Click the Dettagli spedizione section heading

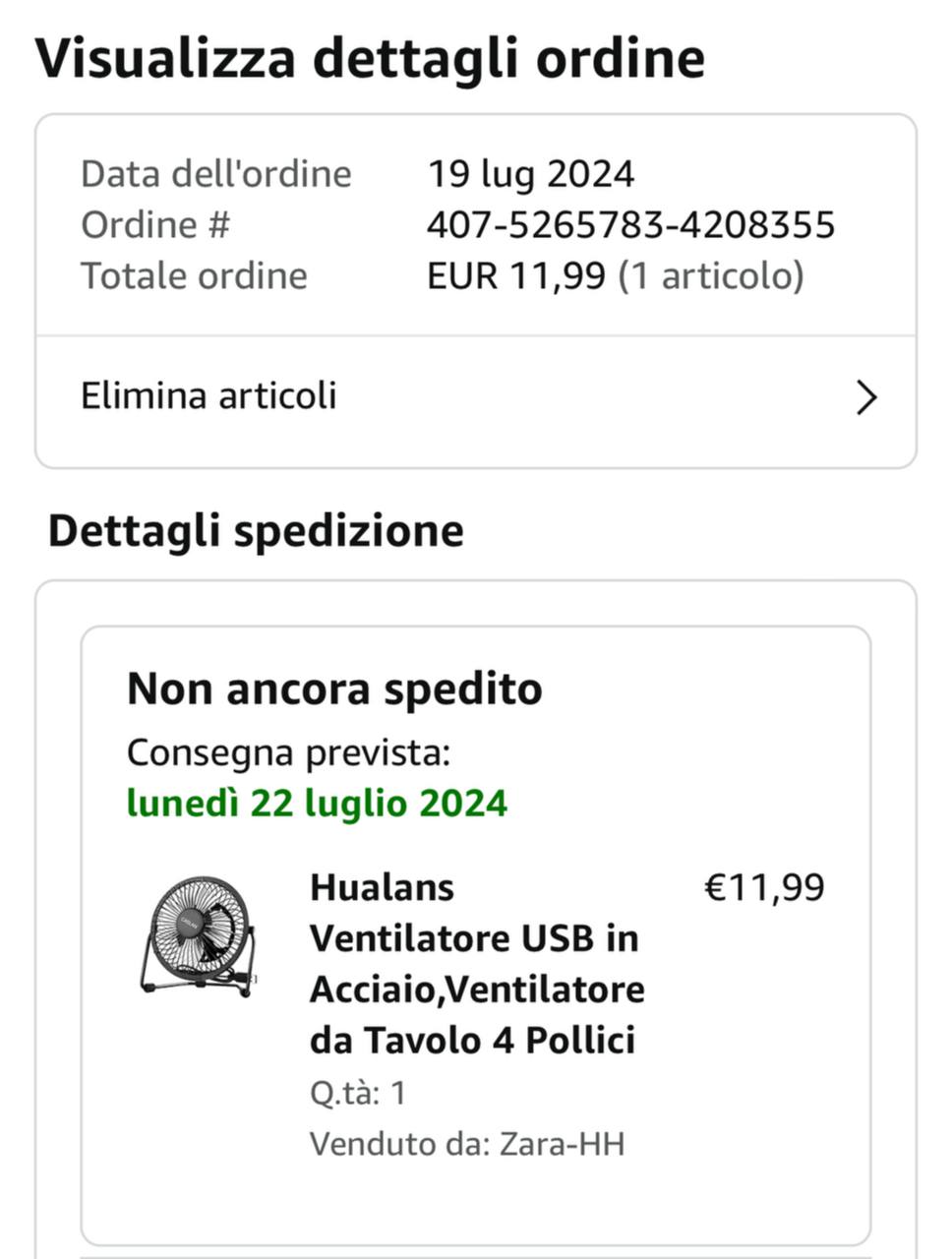click(x=256, y=531)
